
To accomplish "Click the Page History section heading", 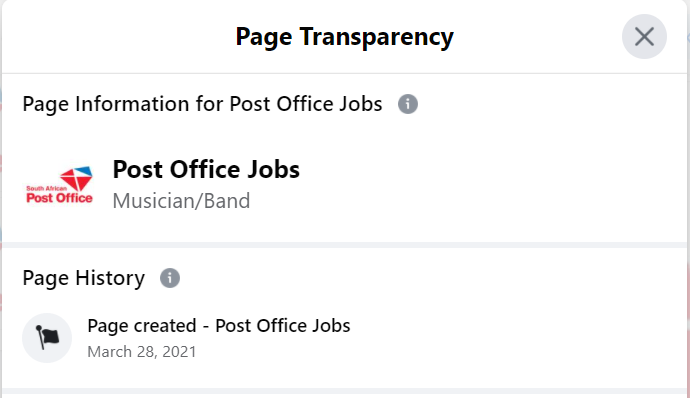I will click(x=84, y=278).
